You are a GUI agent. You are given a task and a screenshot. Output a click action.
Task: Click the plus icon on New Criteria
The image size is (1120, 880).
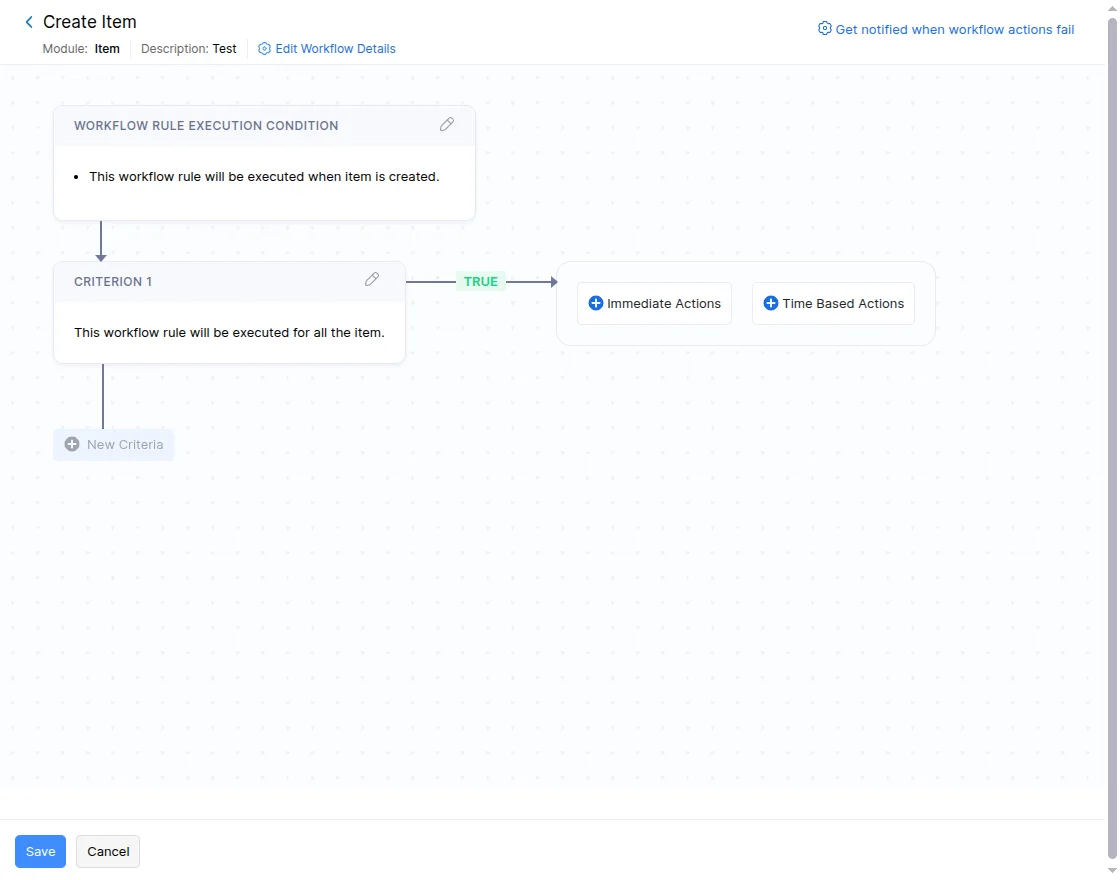[x=72, y=444]
